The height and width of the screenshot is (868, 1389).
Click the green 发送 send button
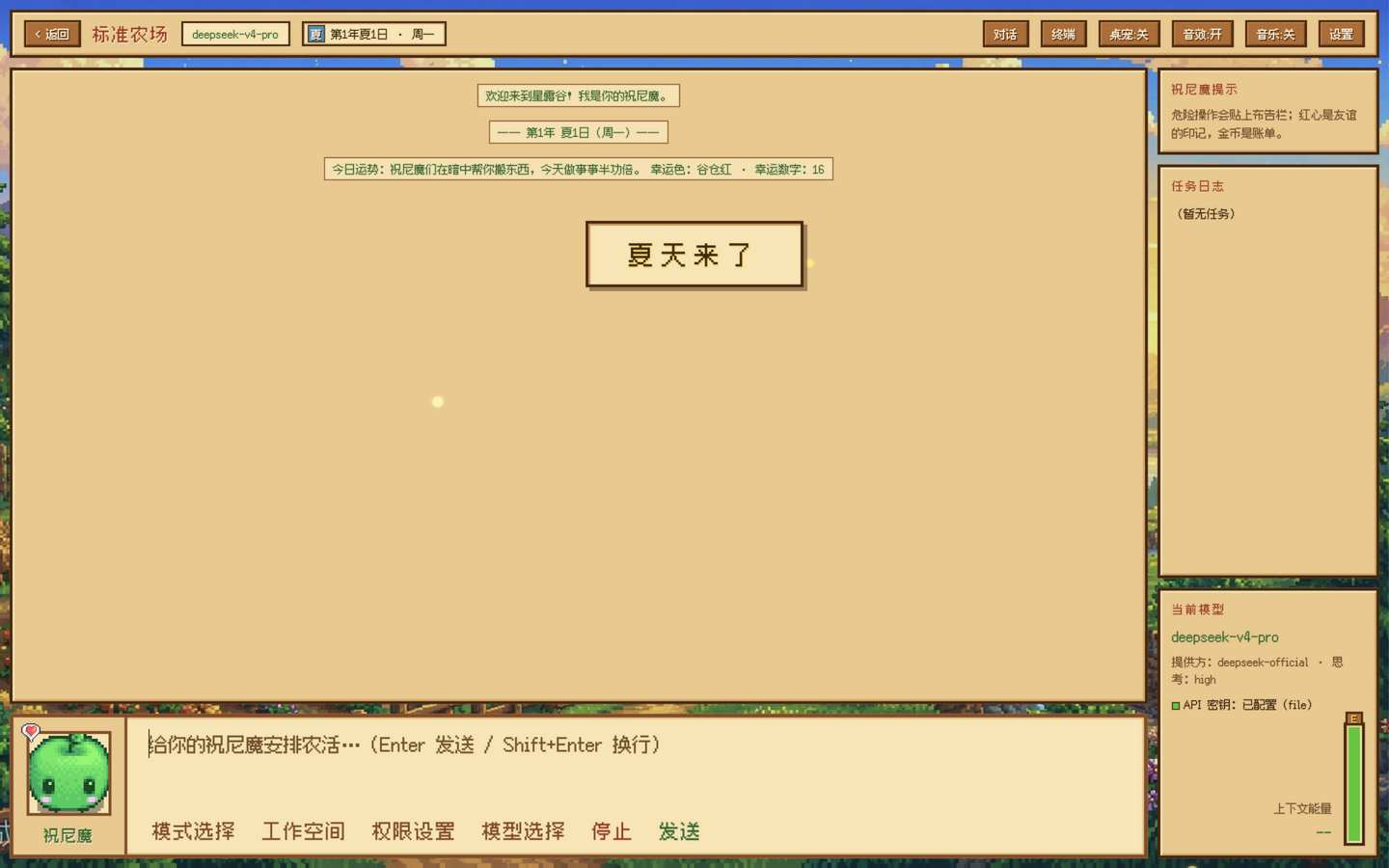679,831
